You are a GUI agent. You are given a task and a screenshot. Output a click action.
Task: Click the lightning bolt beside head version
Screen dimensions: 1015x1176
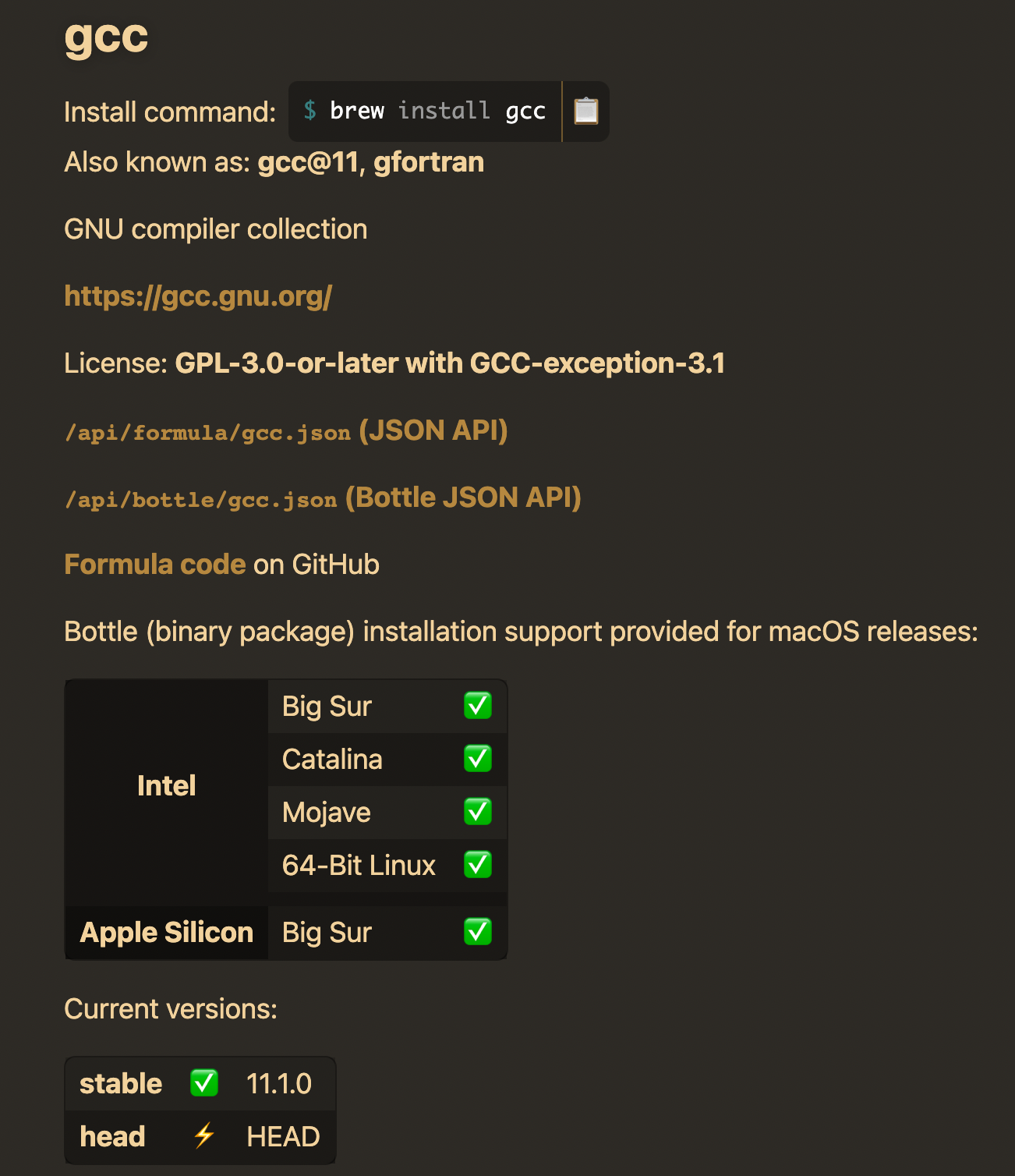click(x=205, y=1136)
